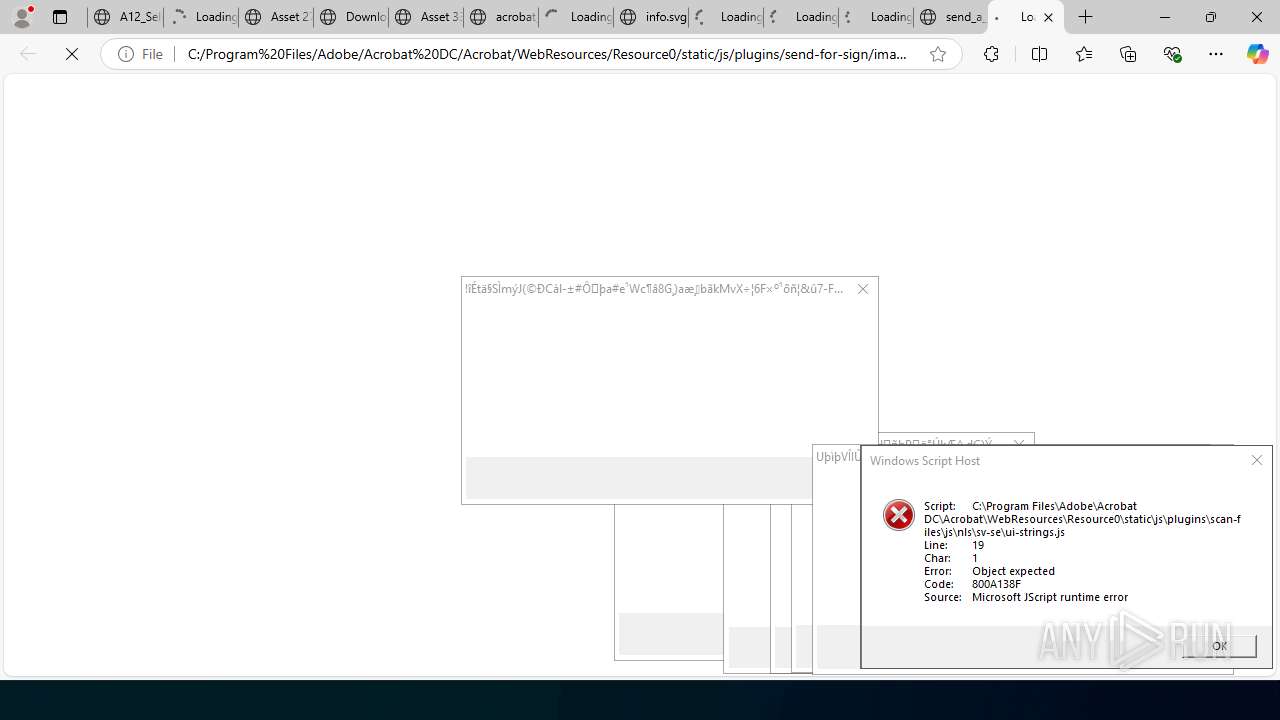Click the address bar URL
The width and height of the screenshot is (1280, 720).
(547, 55)
